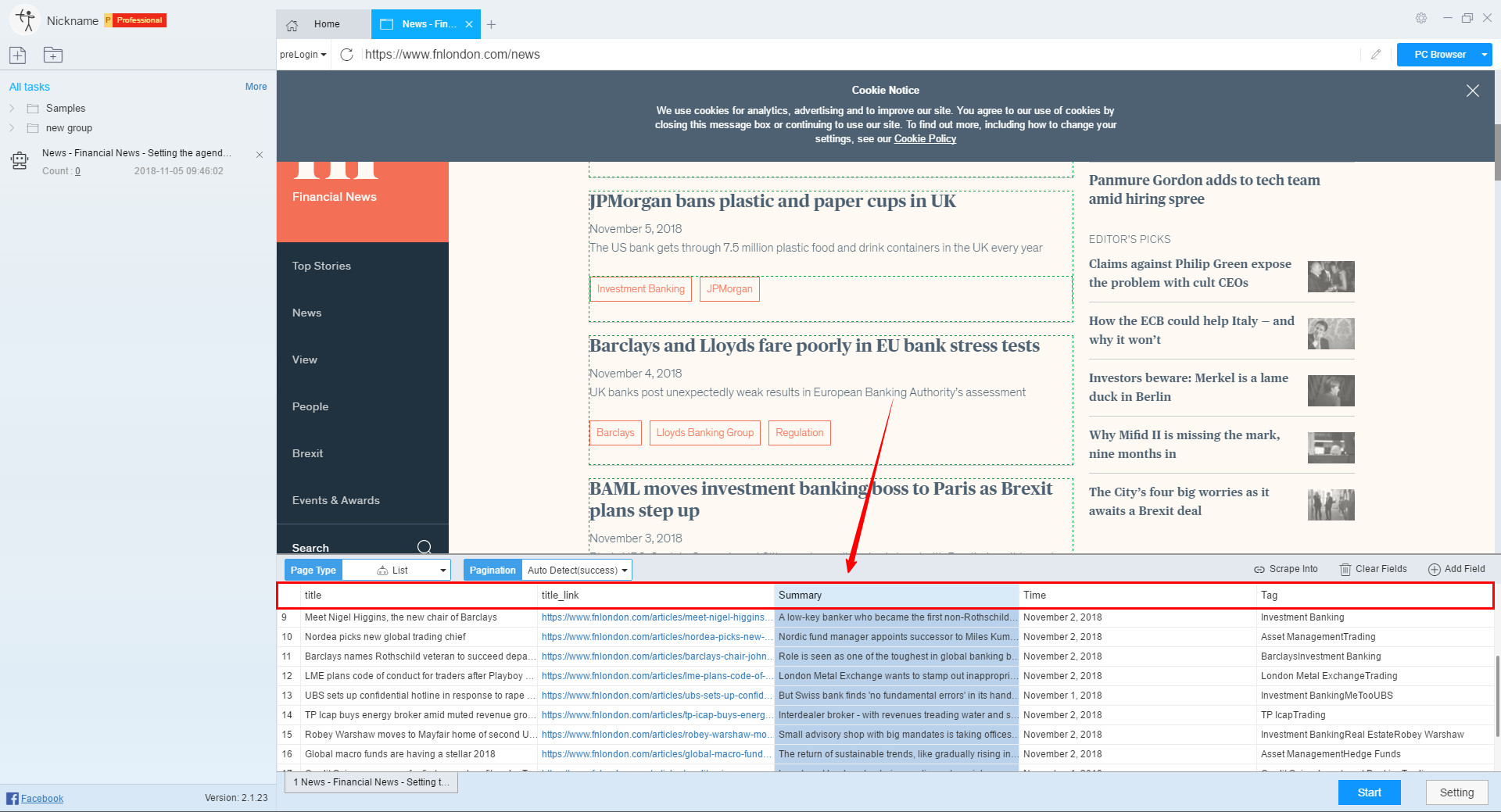Select the bottom task tab News - Financial News
The width and height of the screenshot is (1501, 812).
click(371, 782)
